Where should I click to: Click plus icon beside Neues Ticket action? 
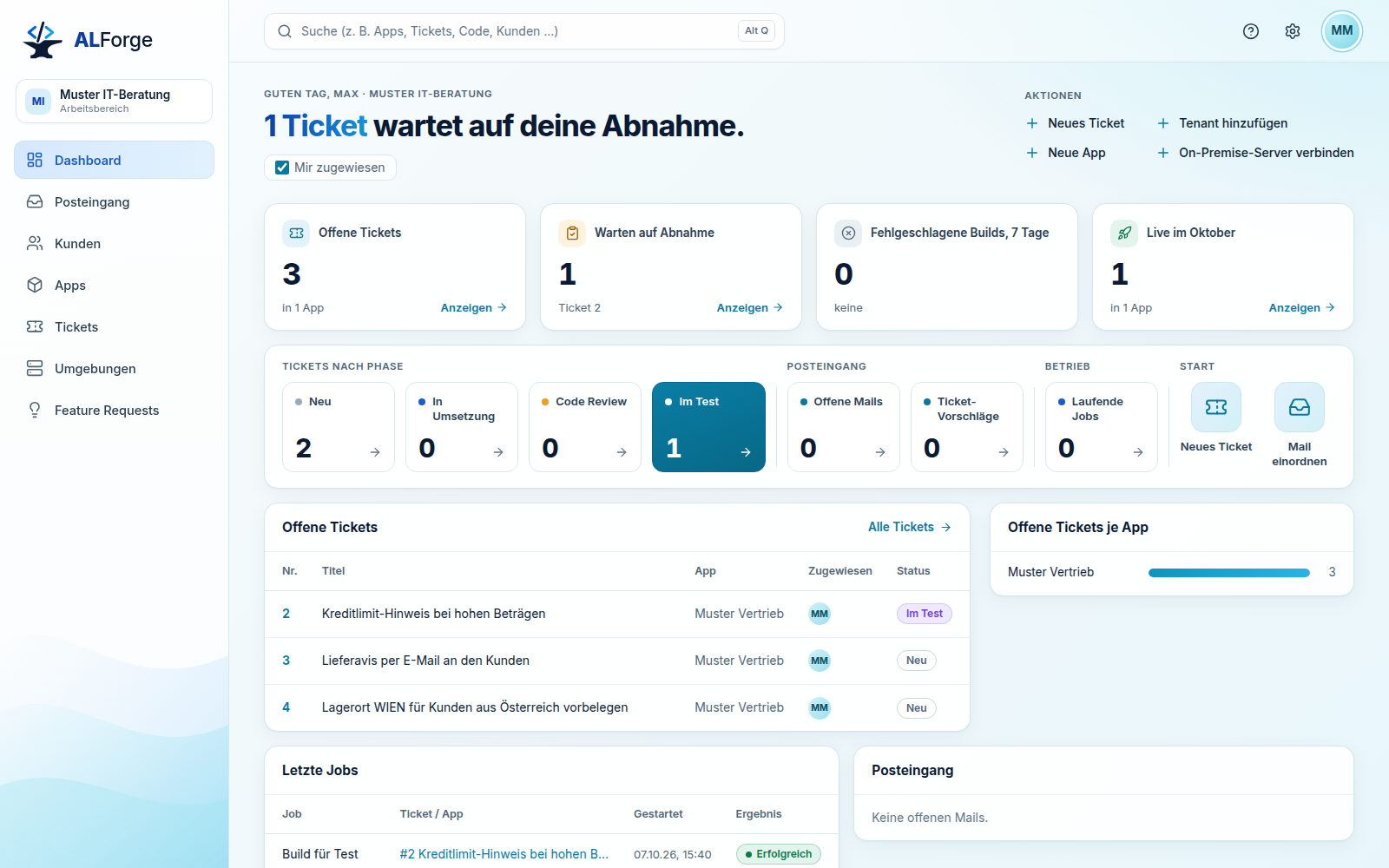pyautogui.click(x=1032, y=123)
